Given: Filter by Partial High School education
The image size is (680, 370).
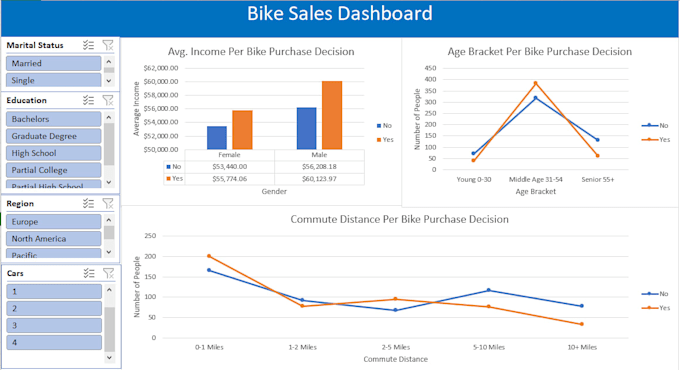Looking at the screenshot, I should point(54,184).
